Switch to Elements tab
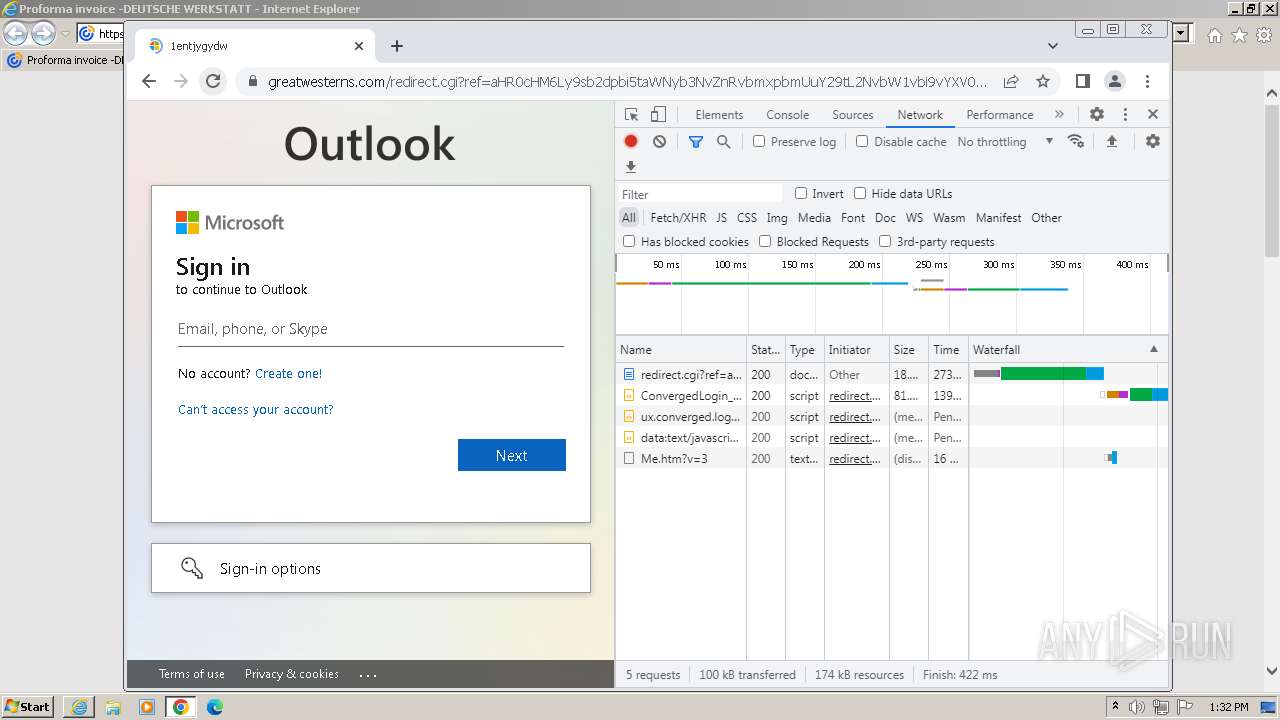1280x720 pixels. (x=719, y=114)
